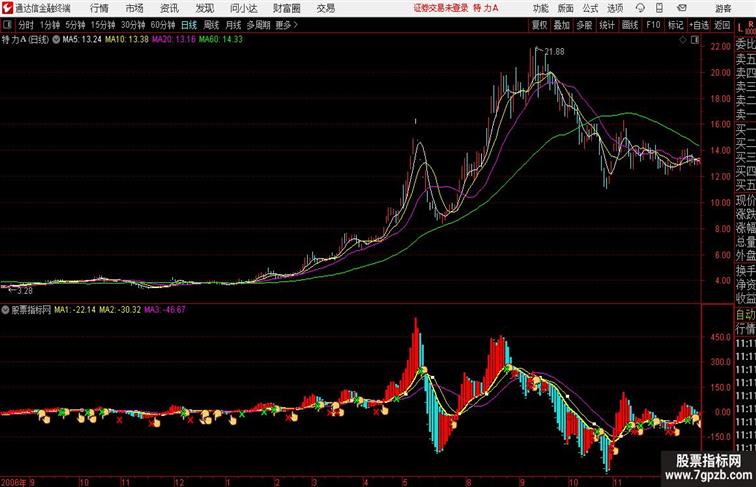Switch to 60分钟 period
Image resolution: width=756 pixels, height=487 pixels.
click(163, 25)
